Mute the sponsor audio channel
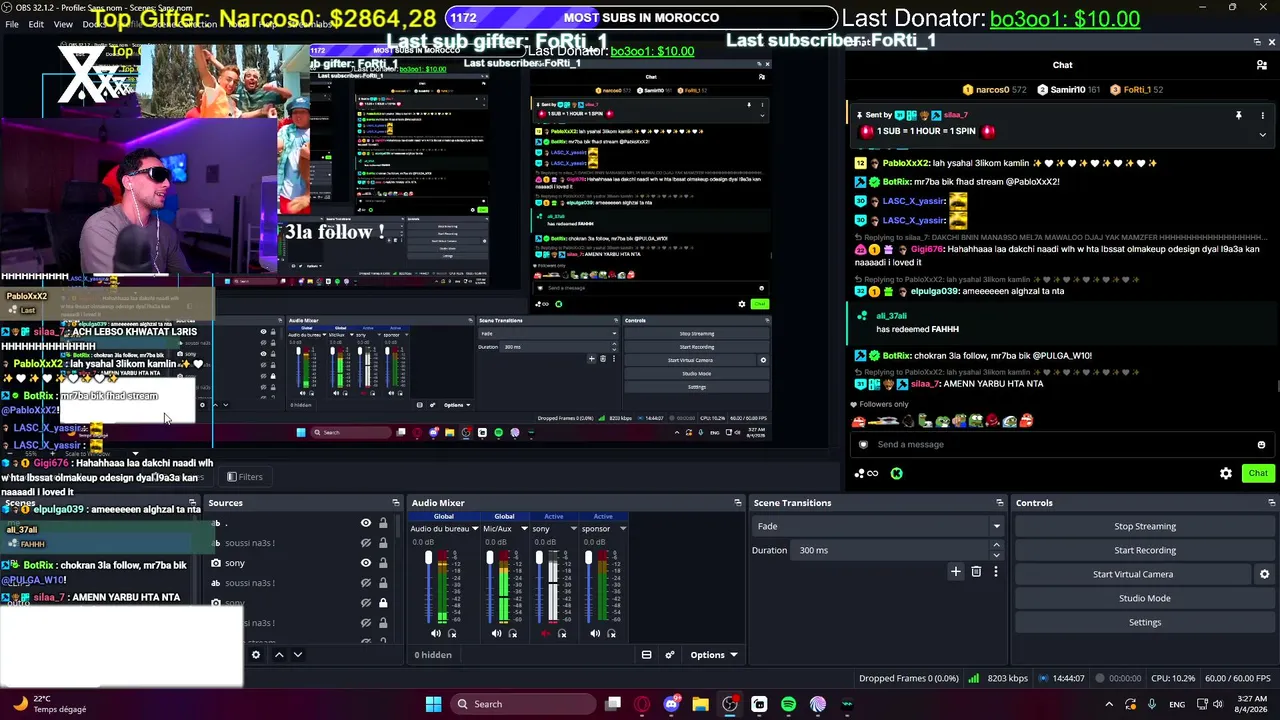This screenshot has height=720, width=1280. (595, 633)
